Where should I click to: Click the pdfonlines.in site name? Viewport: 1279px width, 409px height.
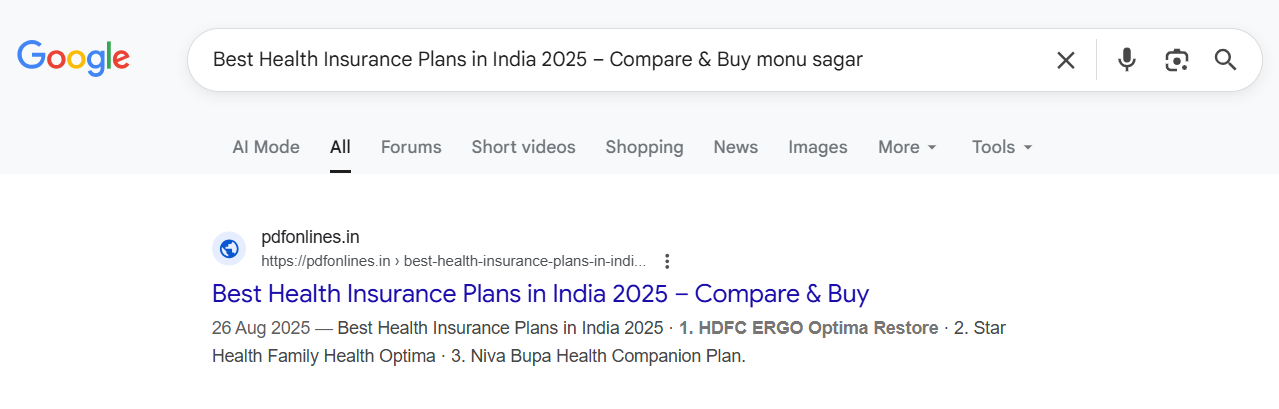pyautogui.click(x=310, y=237)
